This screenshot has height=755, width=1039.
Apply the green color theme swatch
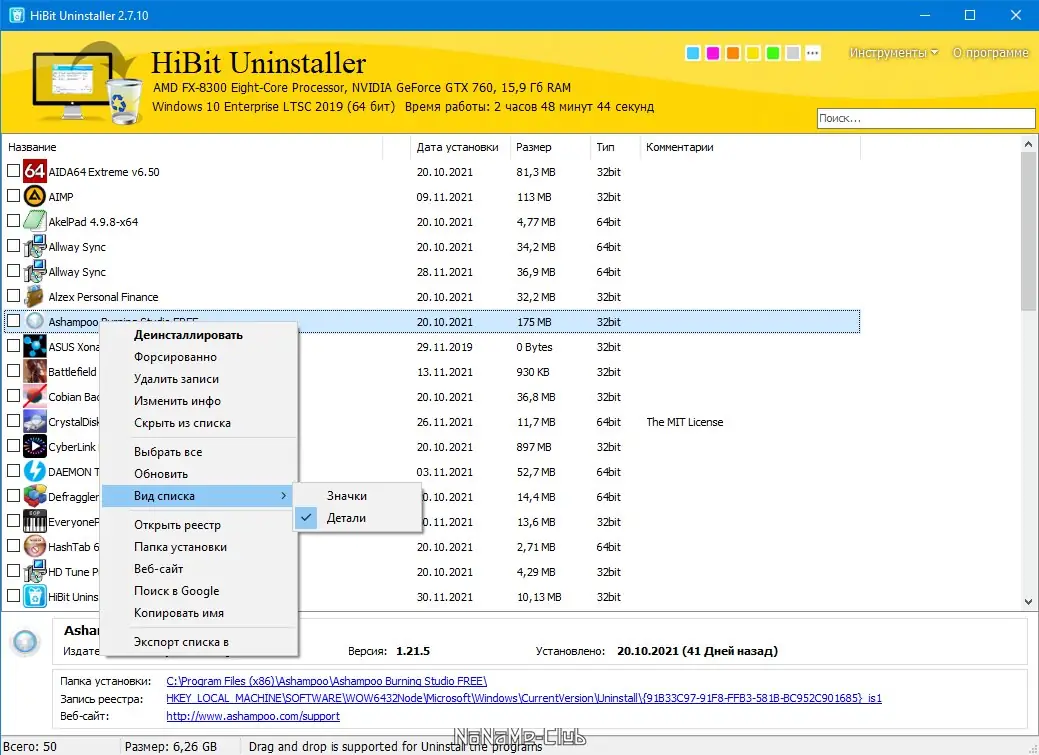pyautogui.click(x=773, y=53)
